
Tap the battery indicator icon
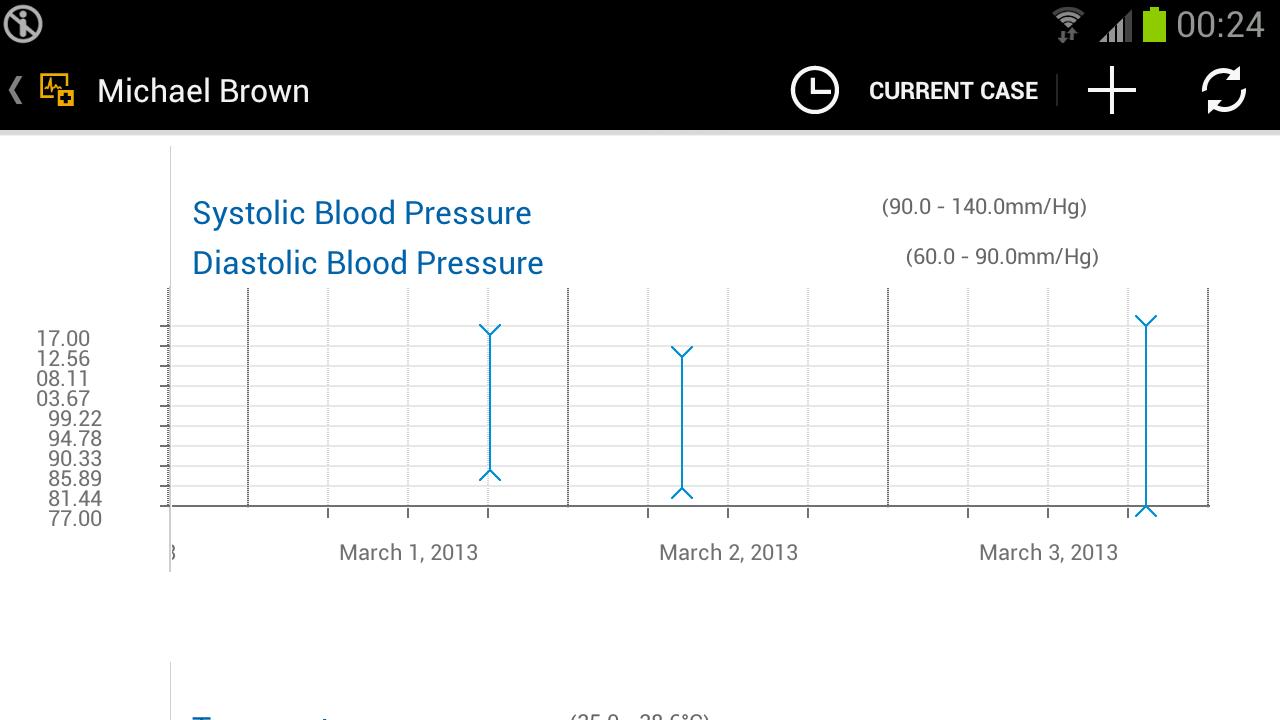[x=1154, y=24]
